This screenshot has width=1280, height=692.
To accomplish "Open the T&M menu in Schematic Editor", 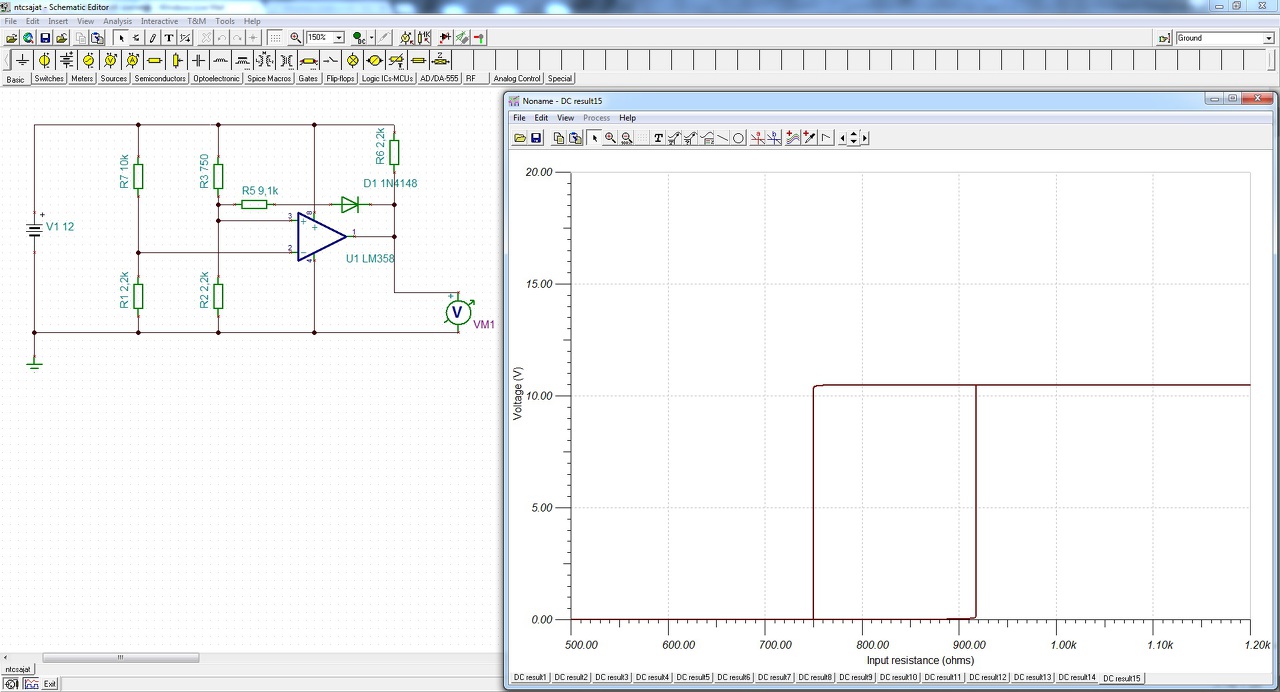I will tap(197, 21).
